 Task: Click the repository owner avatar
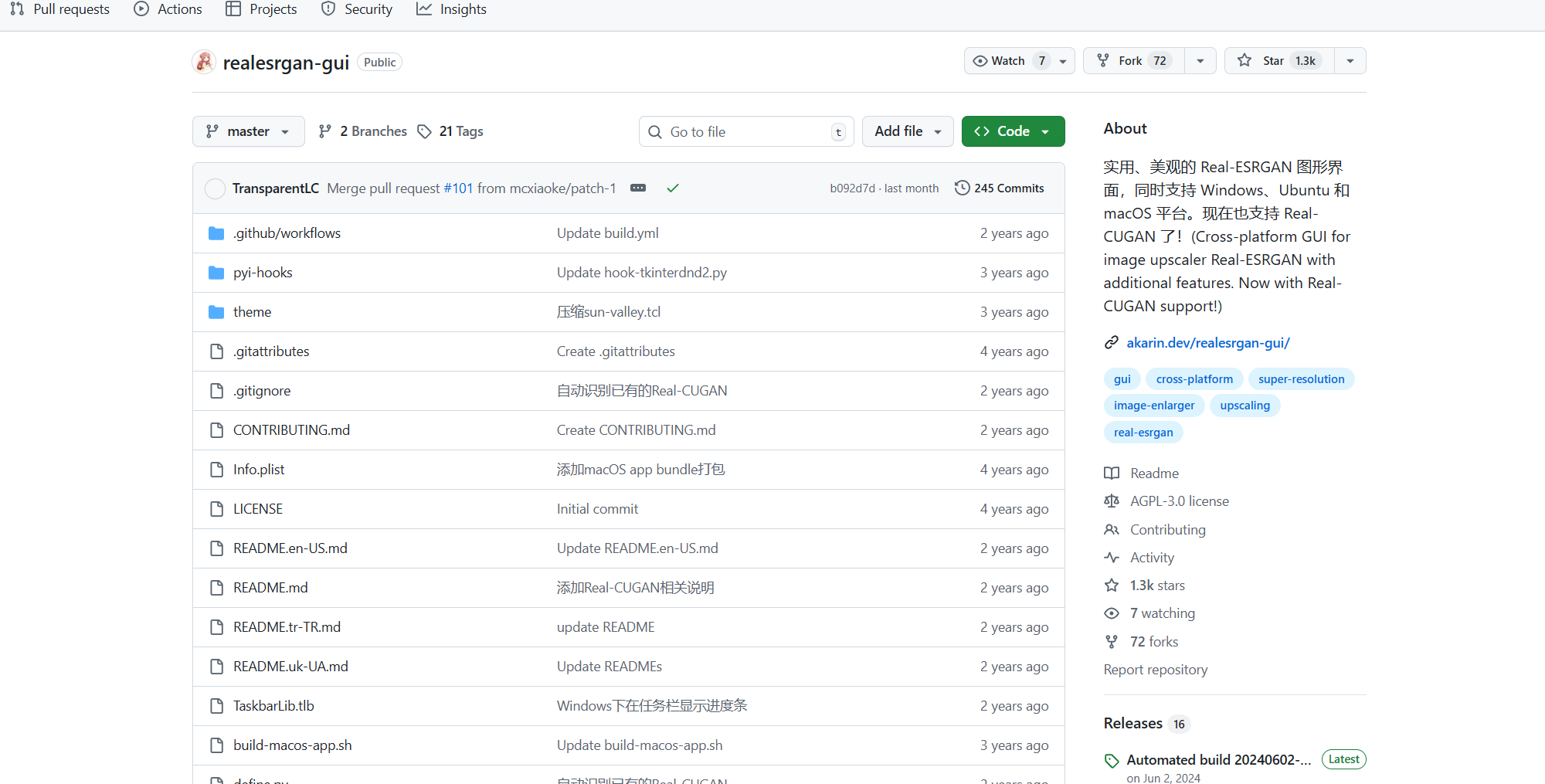[204, 62]
